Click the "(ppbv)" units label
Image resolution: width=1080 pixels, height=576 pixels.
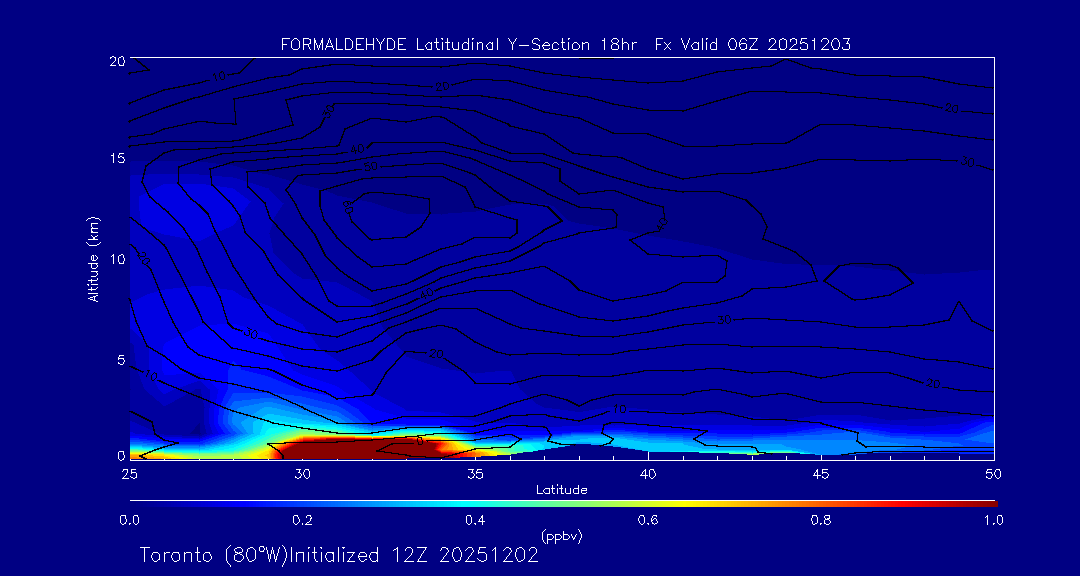pos(561,536)
